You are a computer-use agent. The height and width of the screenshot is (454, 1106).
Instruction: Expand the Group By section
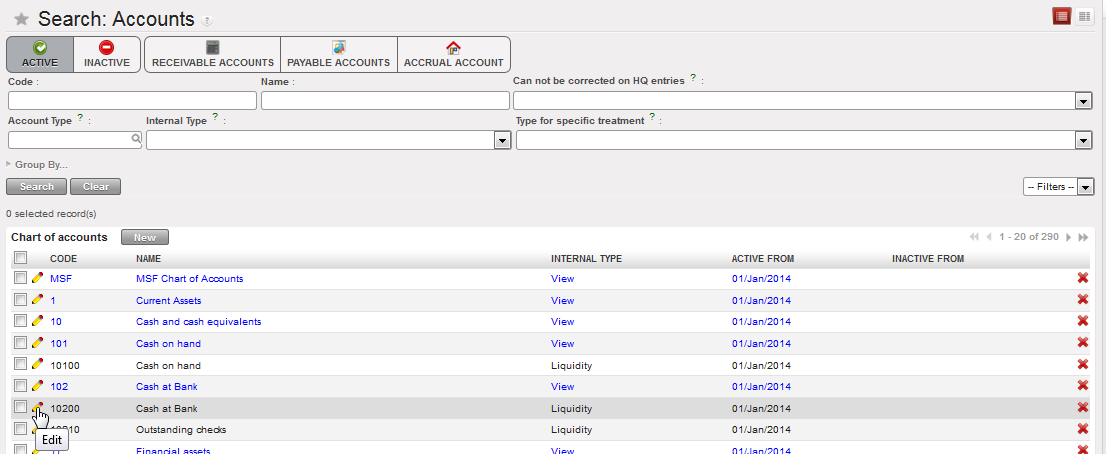tap(38, 164)
